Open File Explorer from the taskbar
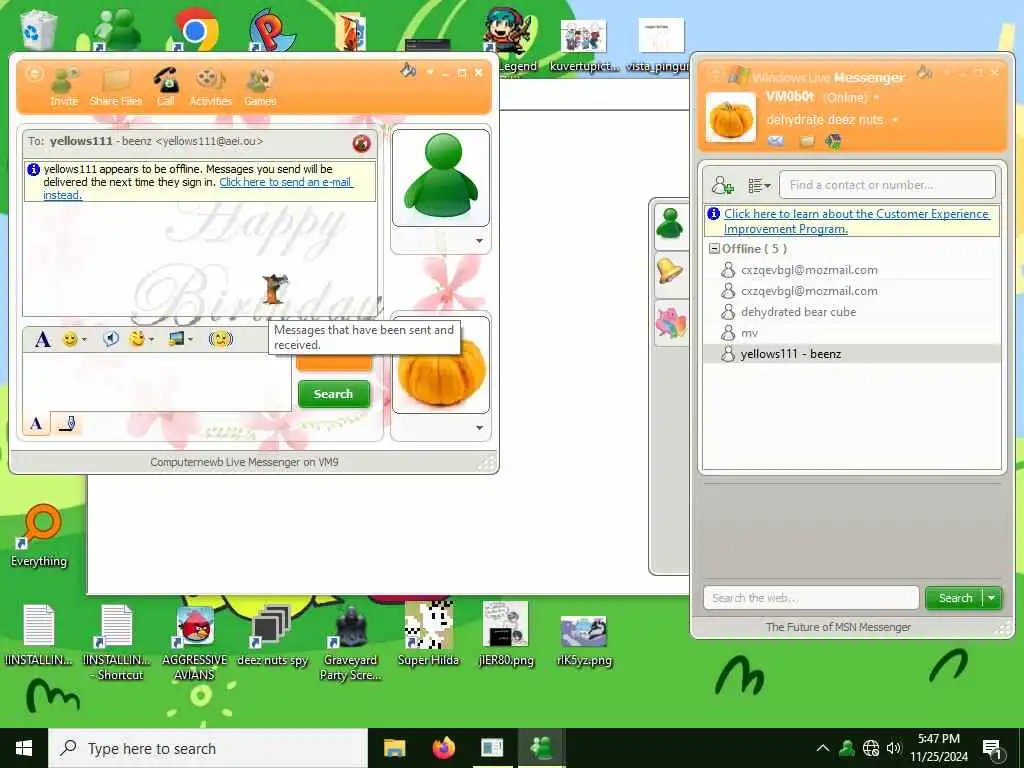This screenshot has width=1024, height=768. 394,748
